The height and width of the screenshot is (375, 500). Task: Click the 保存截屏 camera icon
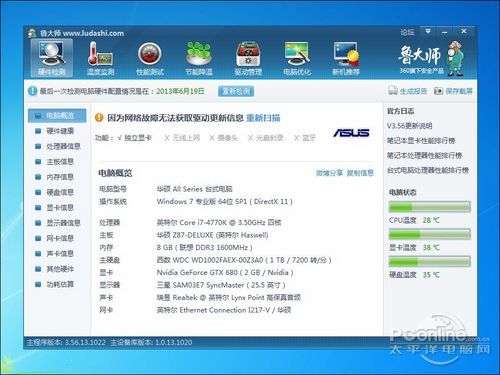pyautogui.click(x=438, y=91)
